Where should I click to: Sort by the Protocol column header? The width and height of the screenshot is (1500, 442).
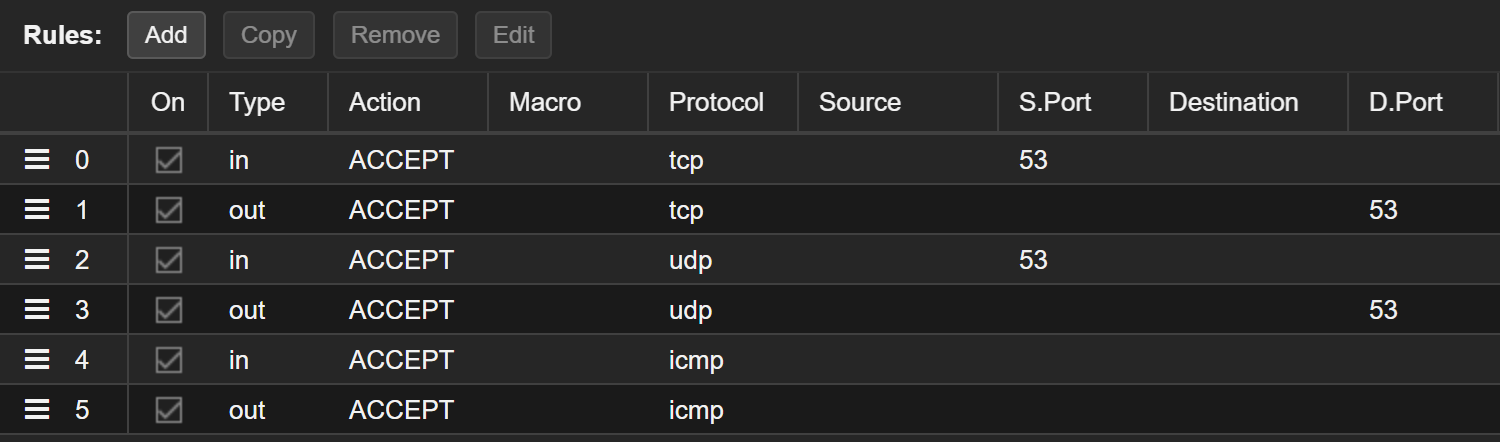pyautogui.click(x=723, y=102)
